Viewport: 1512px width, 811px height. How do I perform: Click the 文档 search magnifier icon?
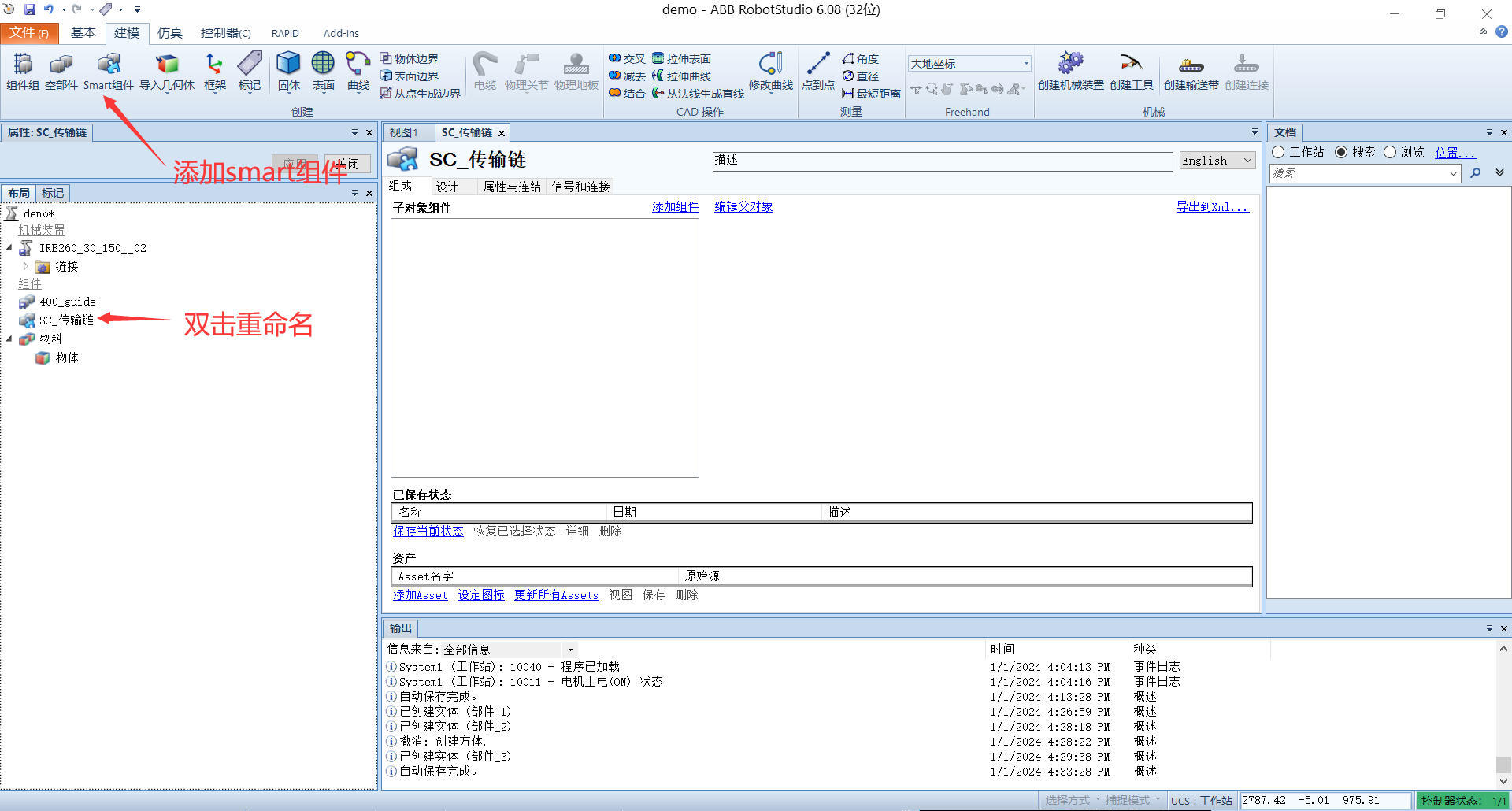tap(1476, 173)
